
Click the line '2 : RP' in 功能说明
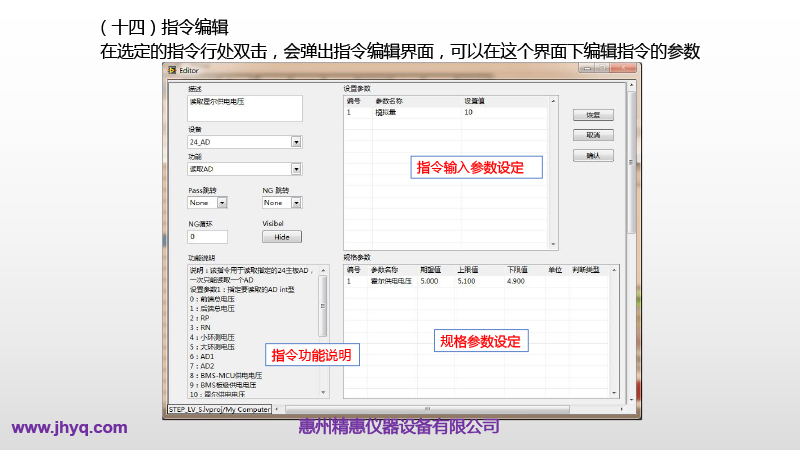click(199, 318)
